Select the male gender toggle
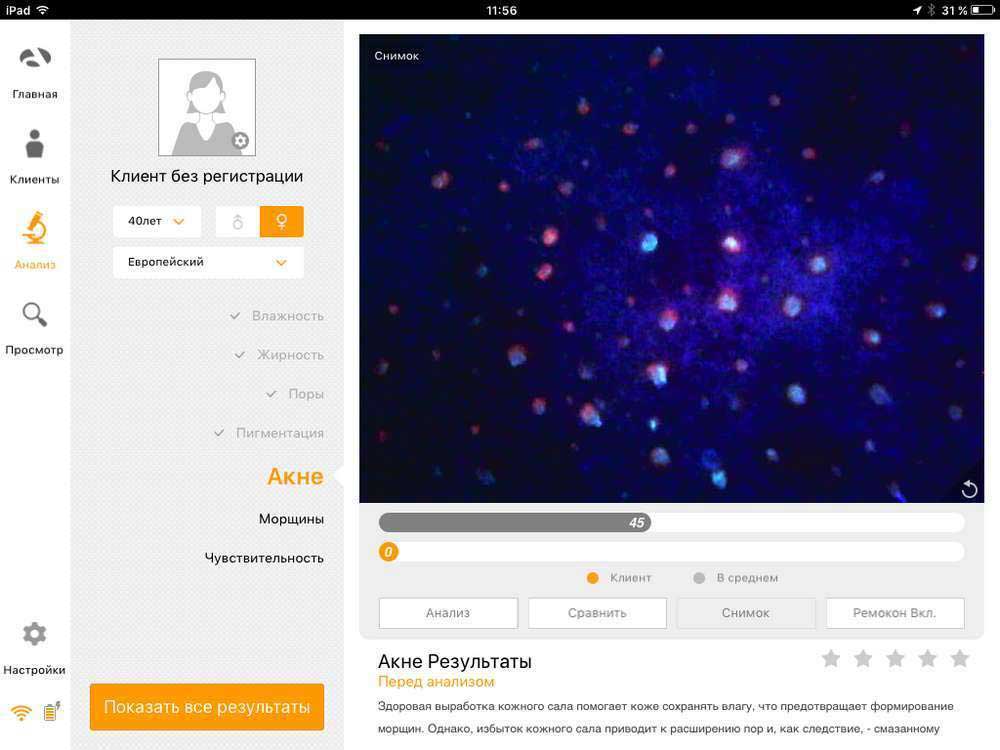Viewport: 1000px width, 750px height. 238,222
